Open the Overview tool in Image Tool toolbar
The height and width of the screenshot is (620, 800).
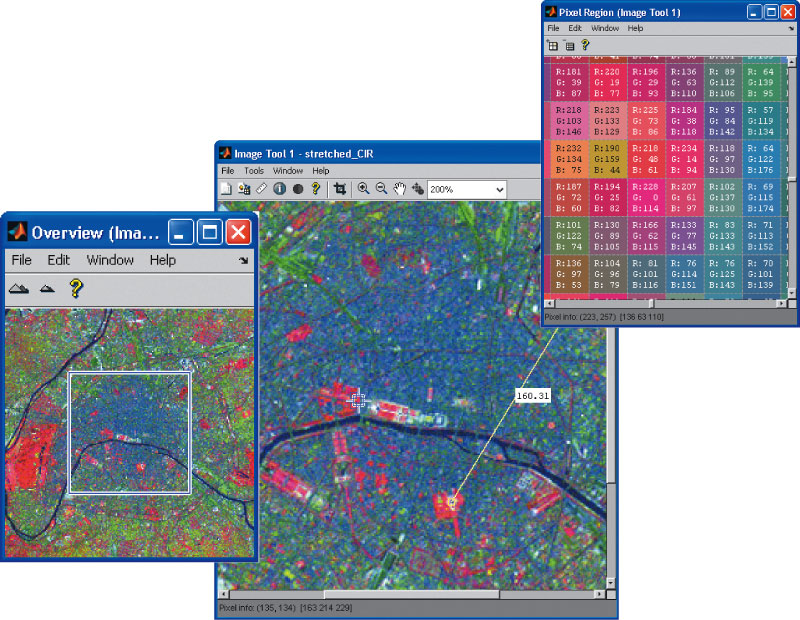pyautogui.click(x=226, y=189)
